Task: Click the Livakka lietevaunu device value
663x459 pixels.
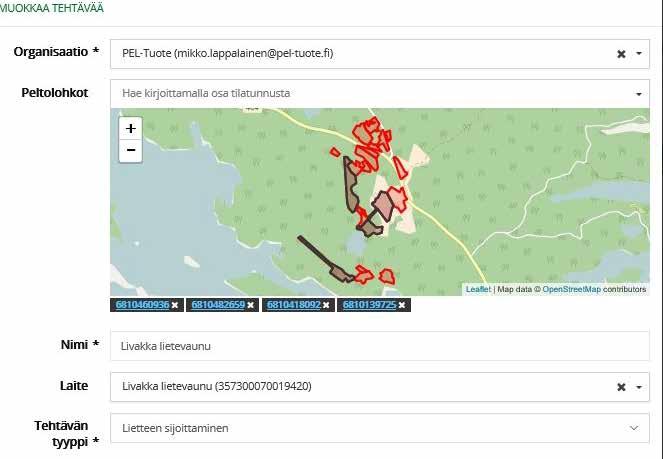Action: [x=216, y=386]
